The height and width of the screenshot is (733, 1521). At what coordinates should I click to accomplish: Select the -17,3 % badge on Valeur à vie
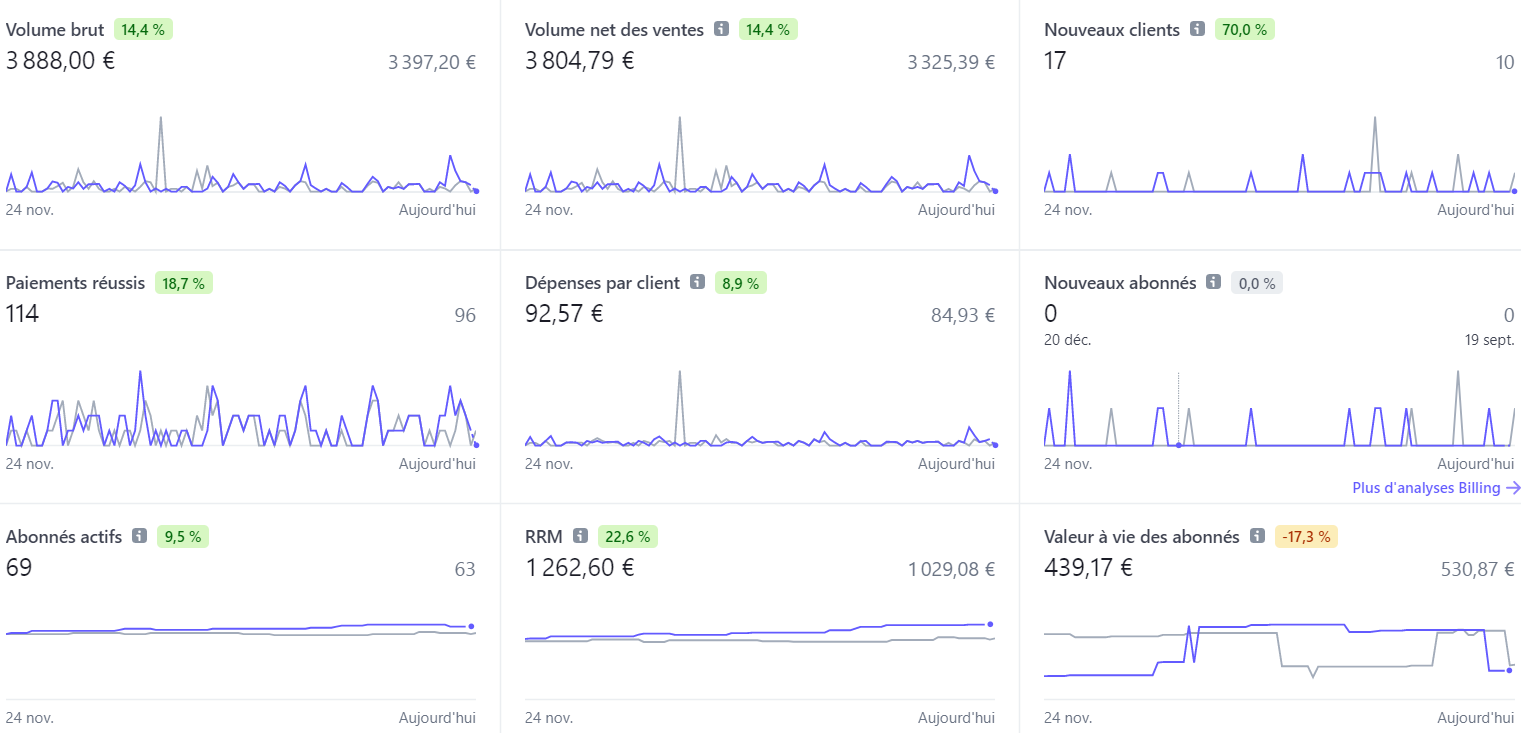(x=1306, y=537)
